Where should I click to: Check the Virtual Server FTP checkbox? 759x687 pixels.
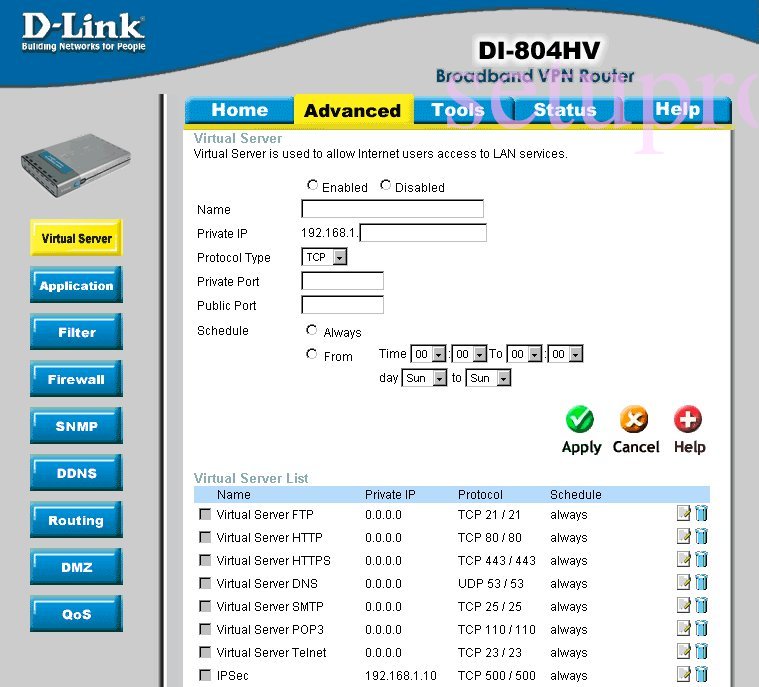click(x=205, y=514)
